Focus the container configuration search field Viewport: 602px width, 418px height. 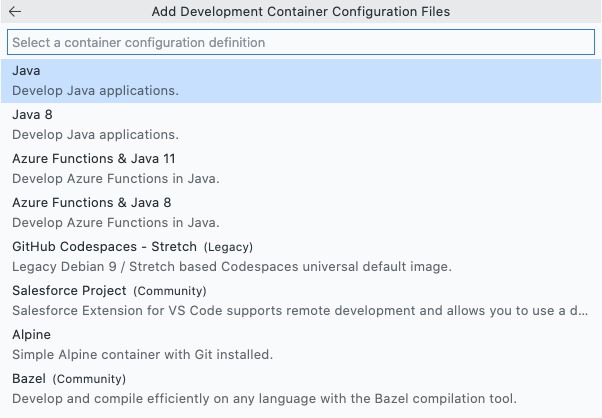tap(300, 43)
